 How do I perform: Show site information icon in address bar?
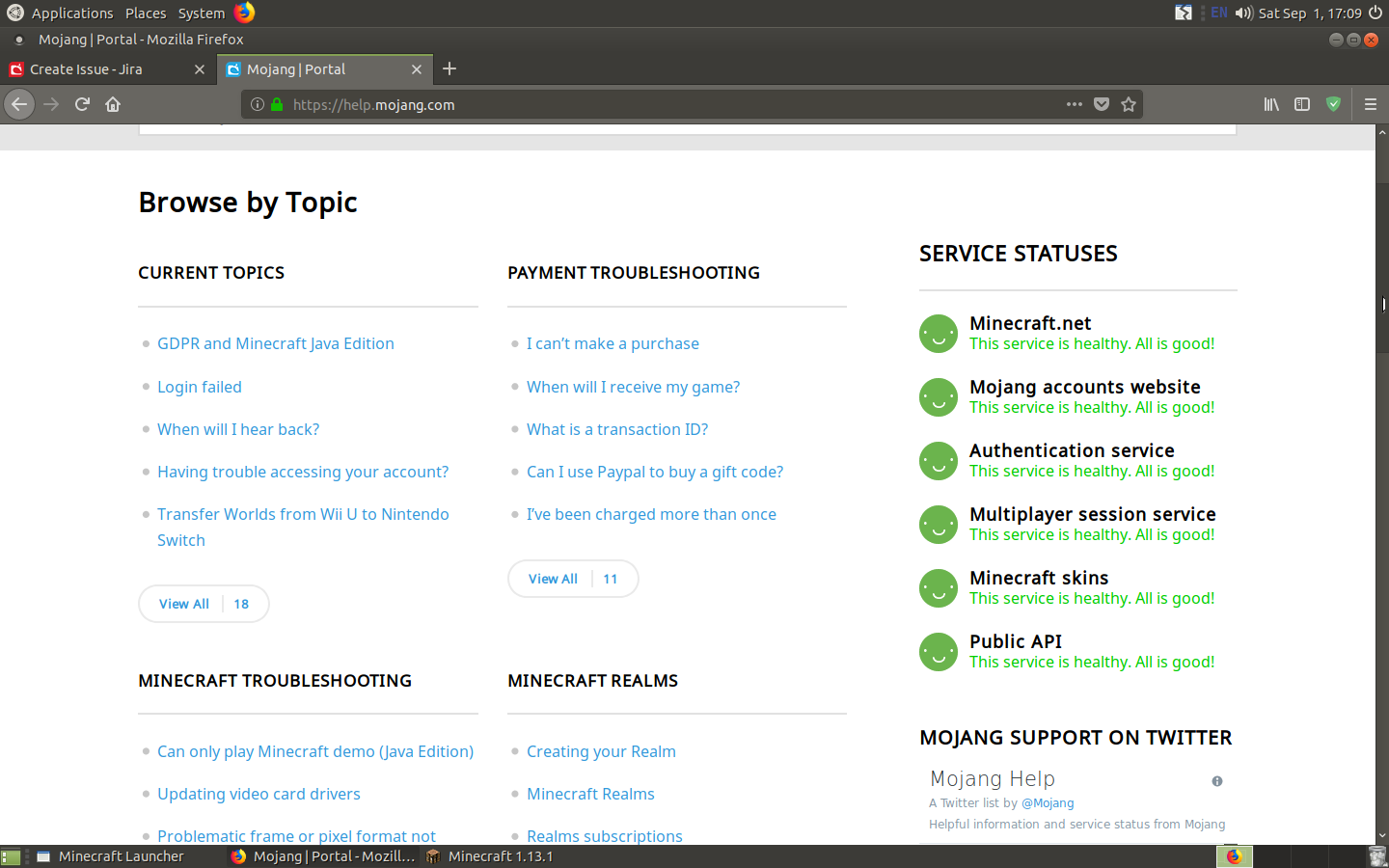point(258,104)
